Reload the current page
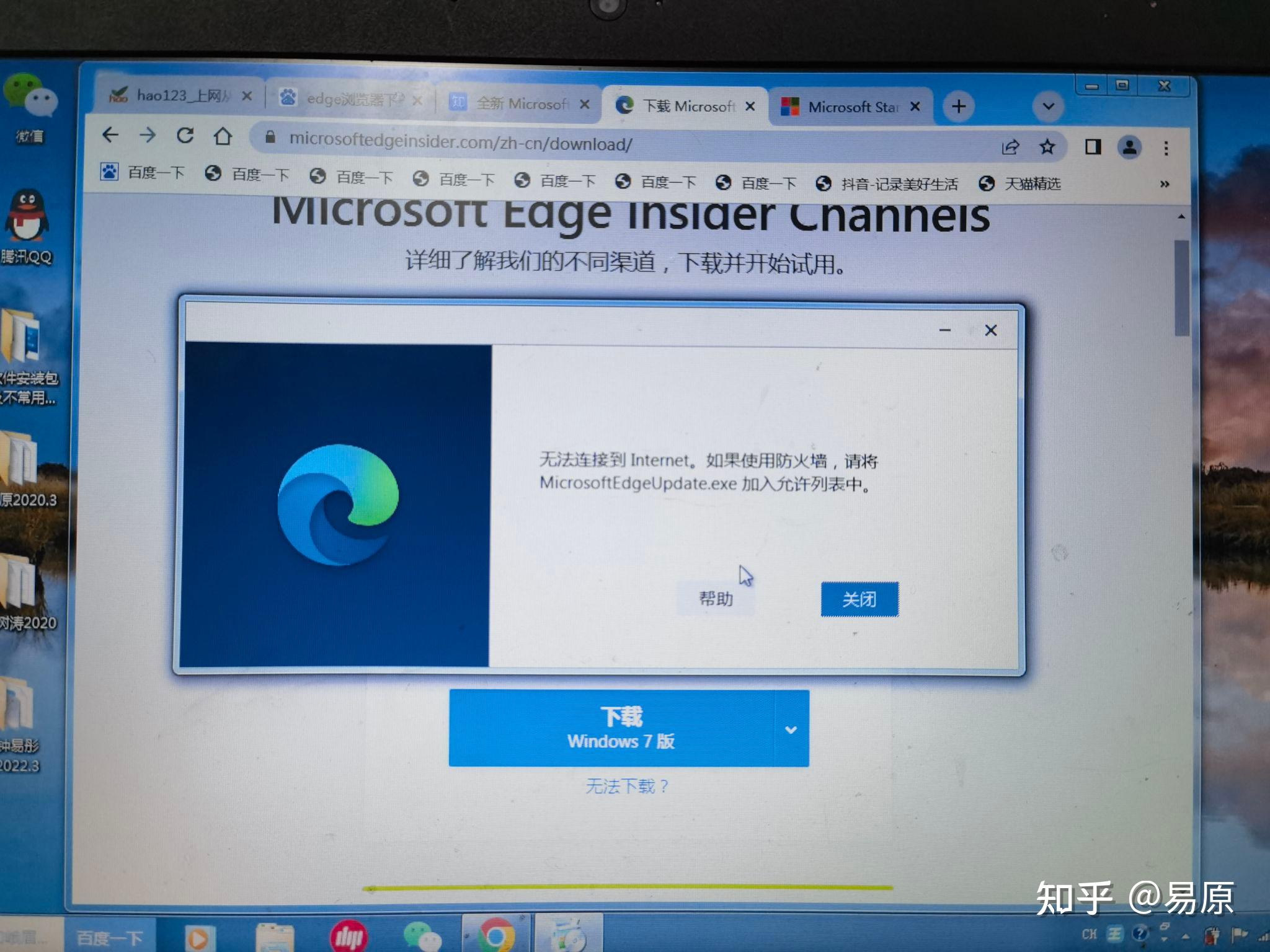This screenshot has width=1270, height=952. click(x=185, y=135)
